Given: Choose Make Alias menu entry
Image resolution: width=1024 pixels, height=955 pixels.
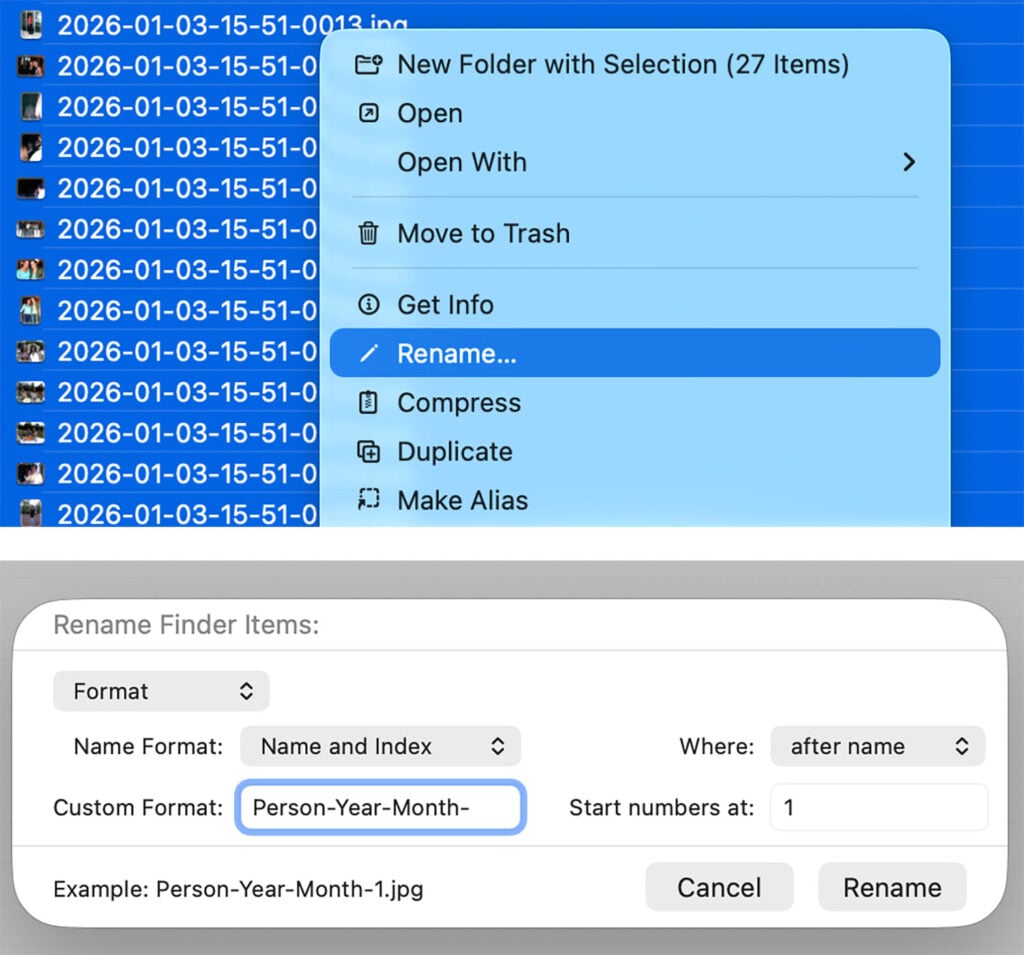Looking at the screenshot, I should 635,500.
